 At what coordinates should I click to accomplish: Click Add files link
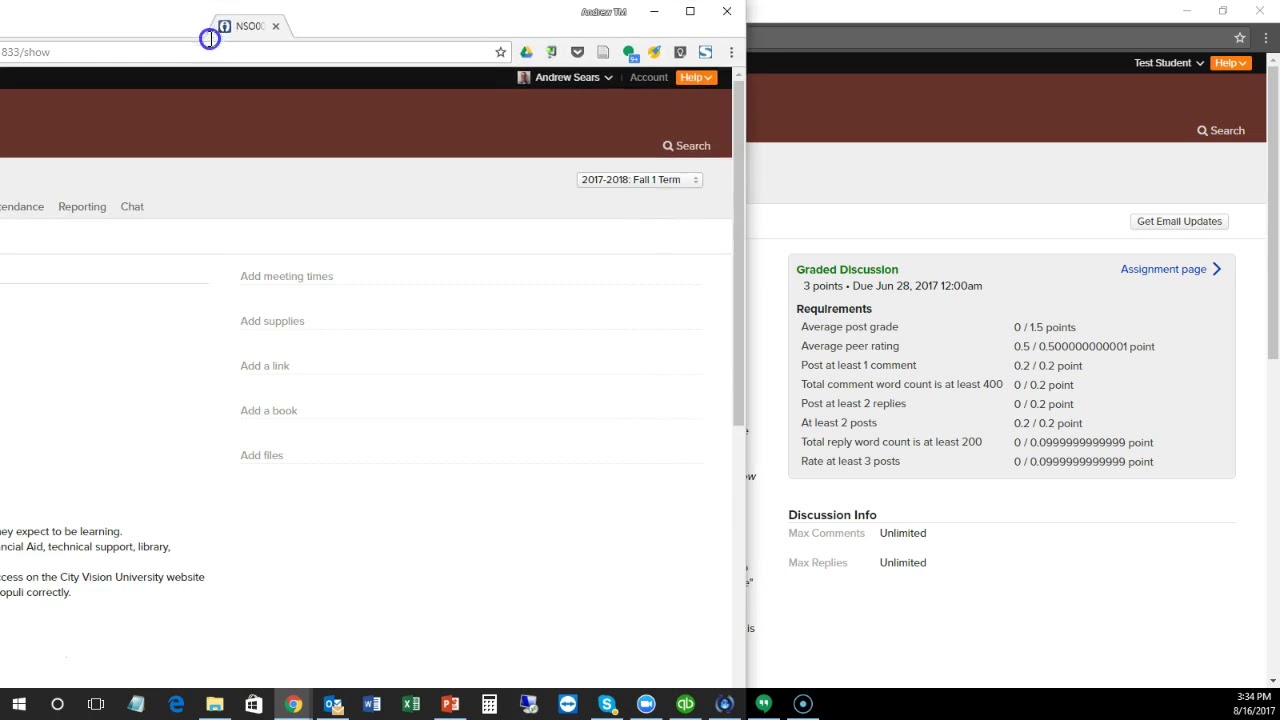(262, 455)
